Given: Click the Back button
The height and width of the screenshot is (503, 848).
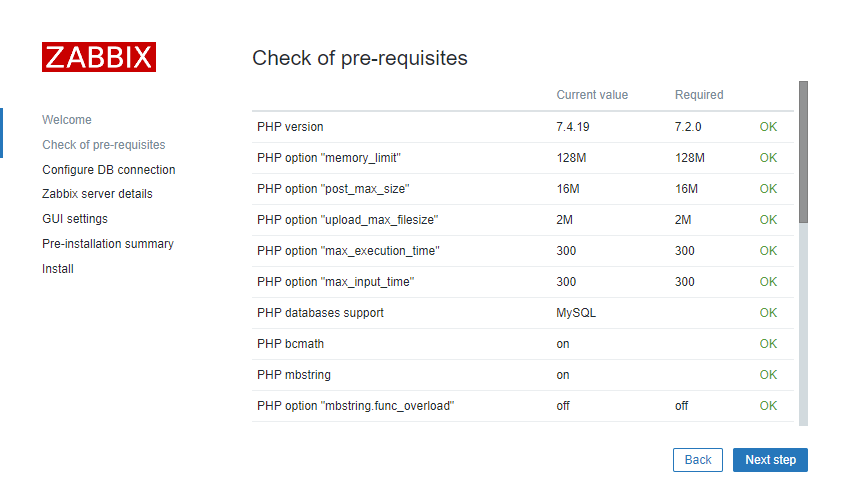Looking at the screenshot, I should pyautogui.click(x=698, y=460).
